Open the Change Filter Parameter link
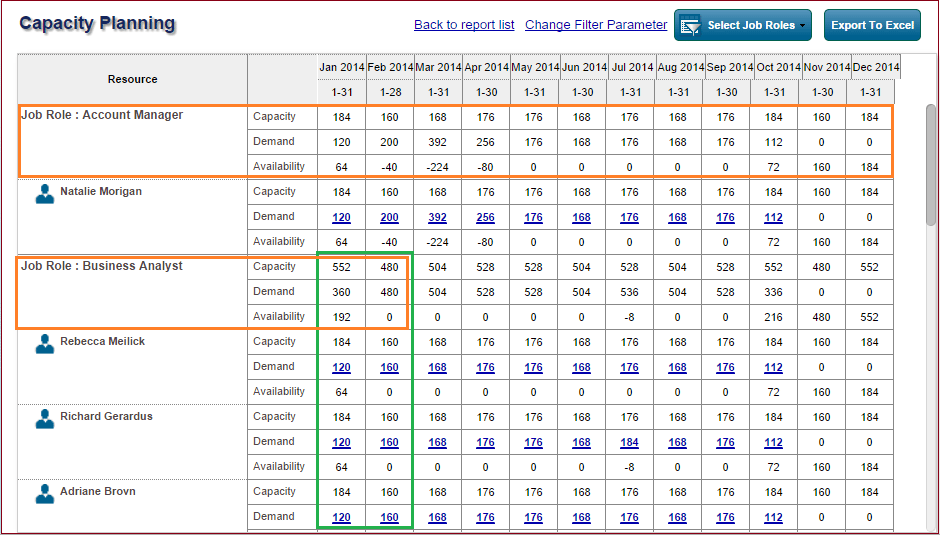Viewport: 940px width, 535px height. 595,25
